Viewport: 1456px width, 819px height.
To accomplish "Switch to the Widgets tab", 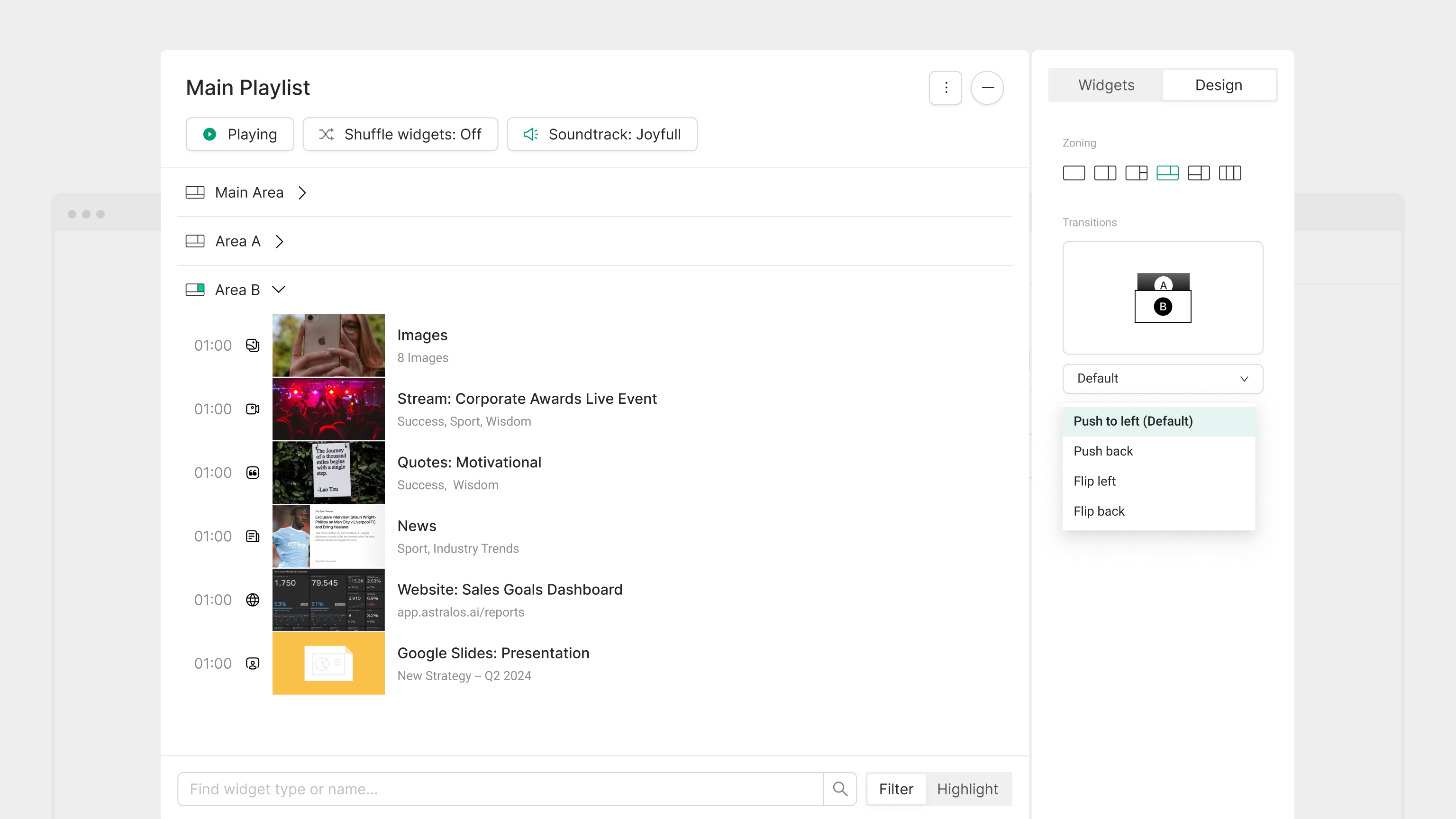I will 1106,85.
